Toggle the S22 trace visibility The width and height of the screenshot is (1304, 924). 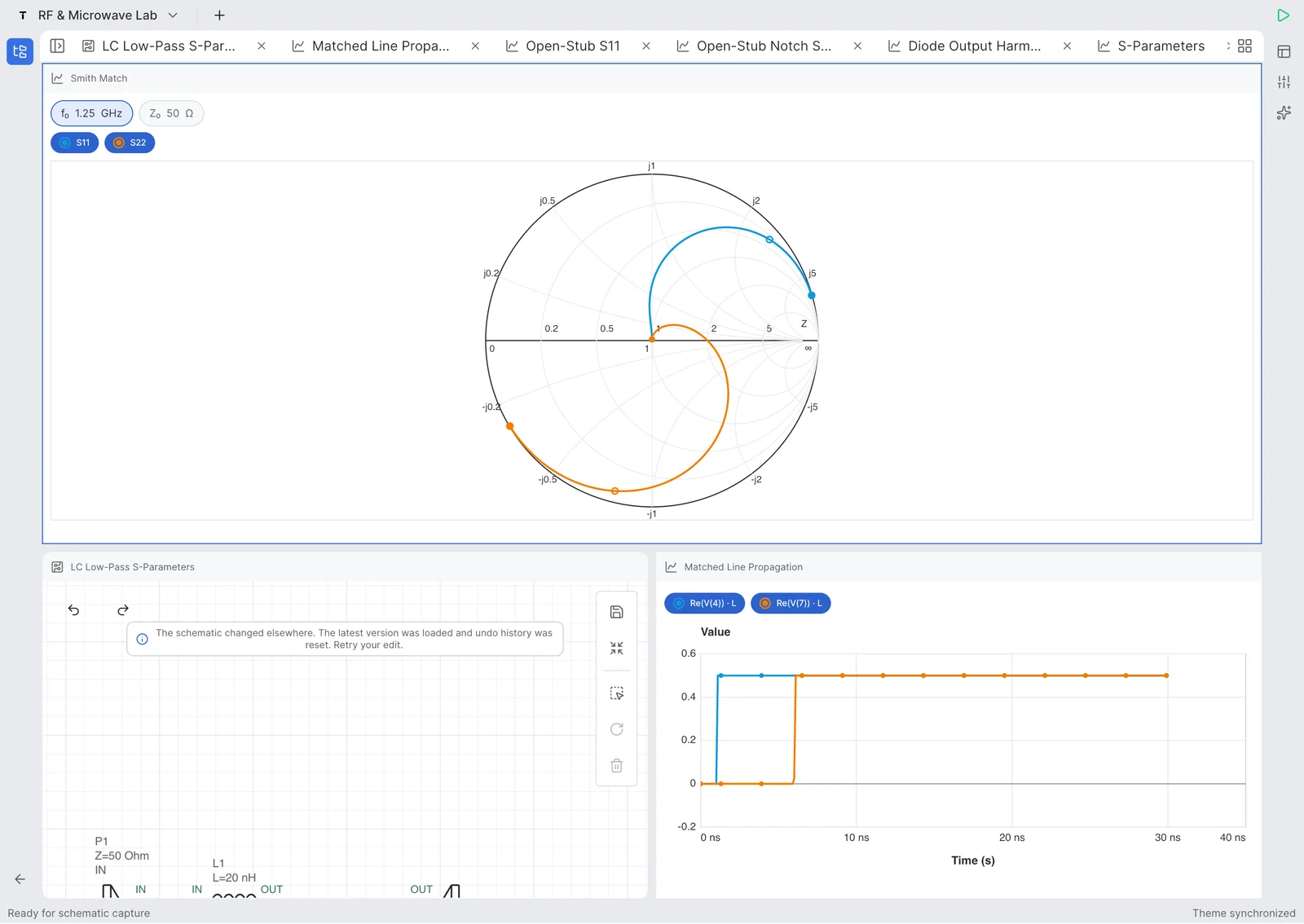tap(130, 143)
